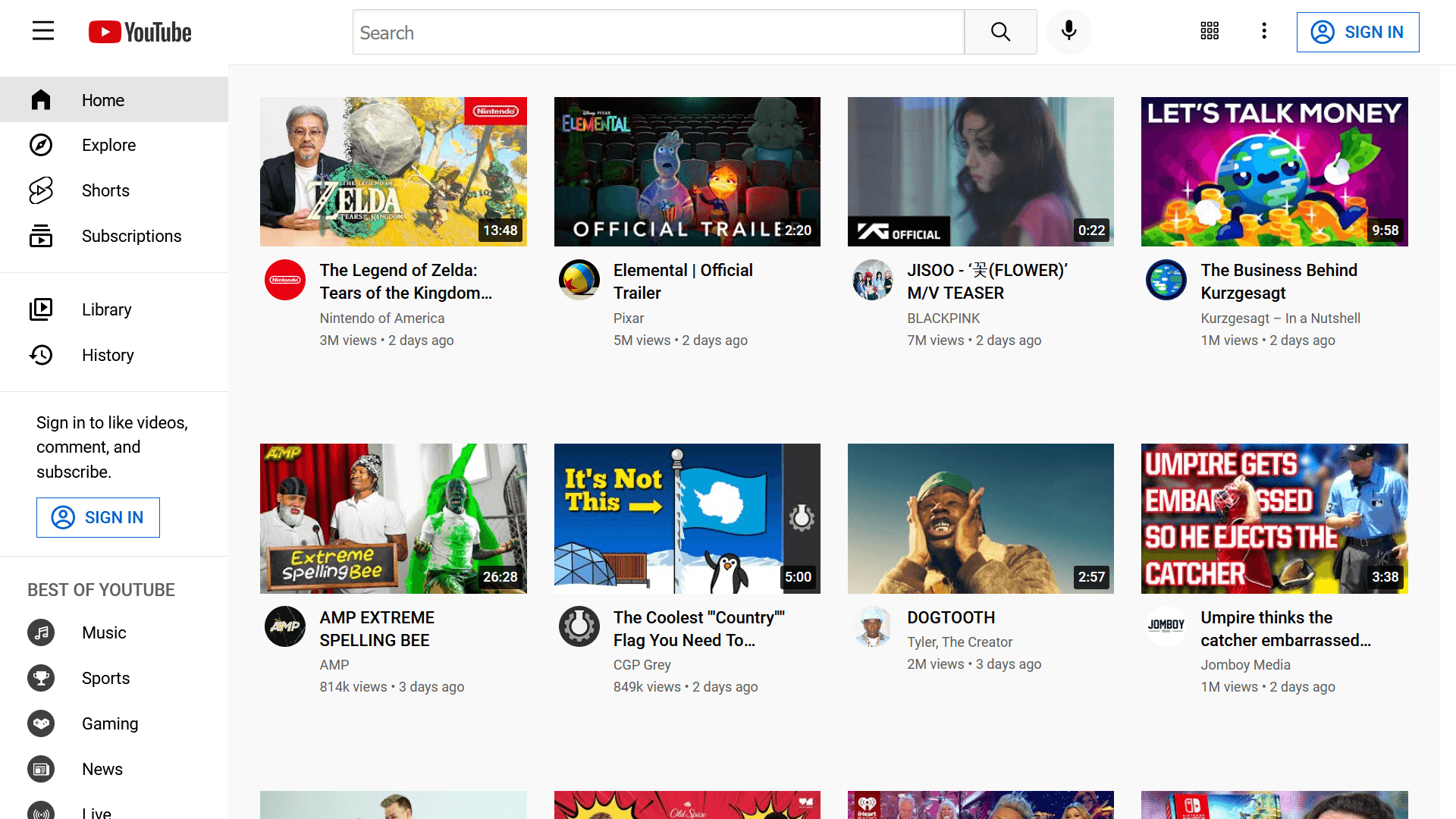Play the Umpire Gets Embarrassed thumbnail
Image resolution: width=1456 pixels, height=819 pixels.
click(x=1274, y=518)
